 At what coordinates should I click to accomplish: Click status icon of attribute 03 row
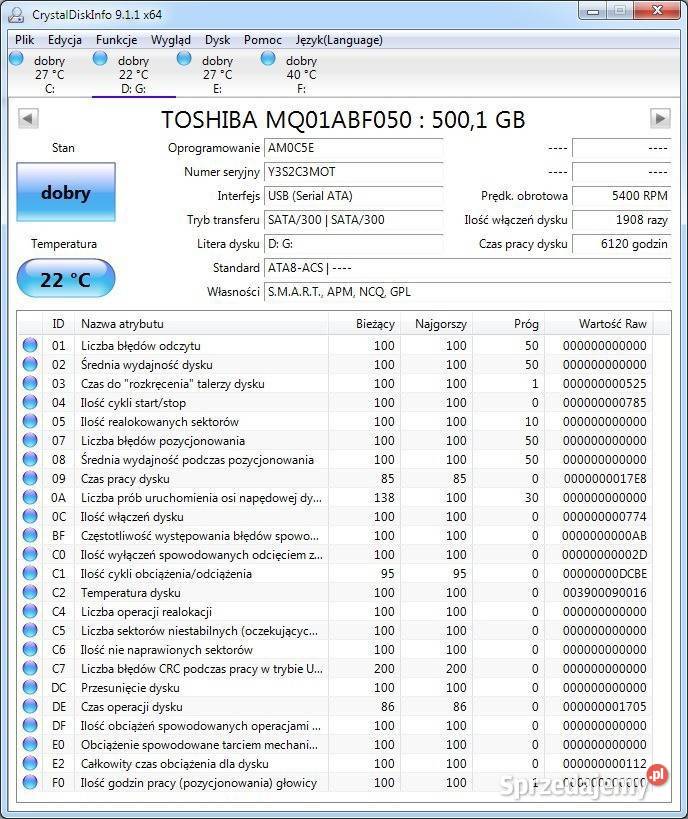[x=30, y=383]
